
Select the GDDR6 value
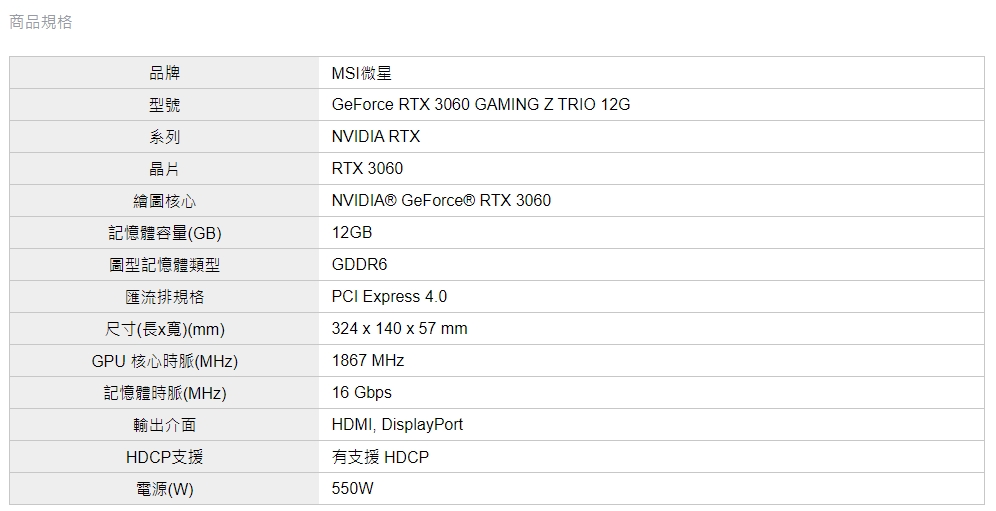pos(360,264)
